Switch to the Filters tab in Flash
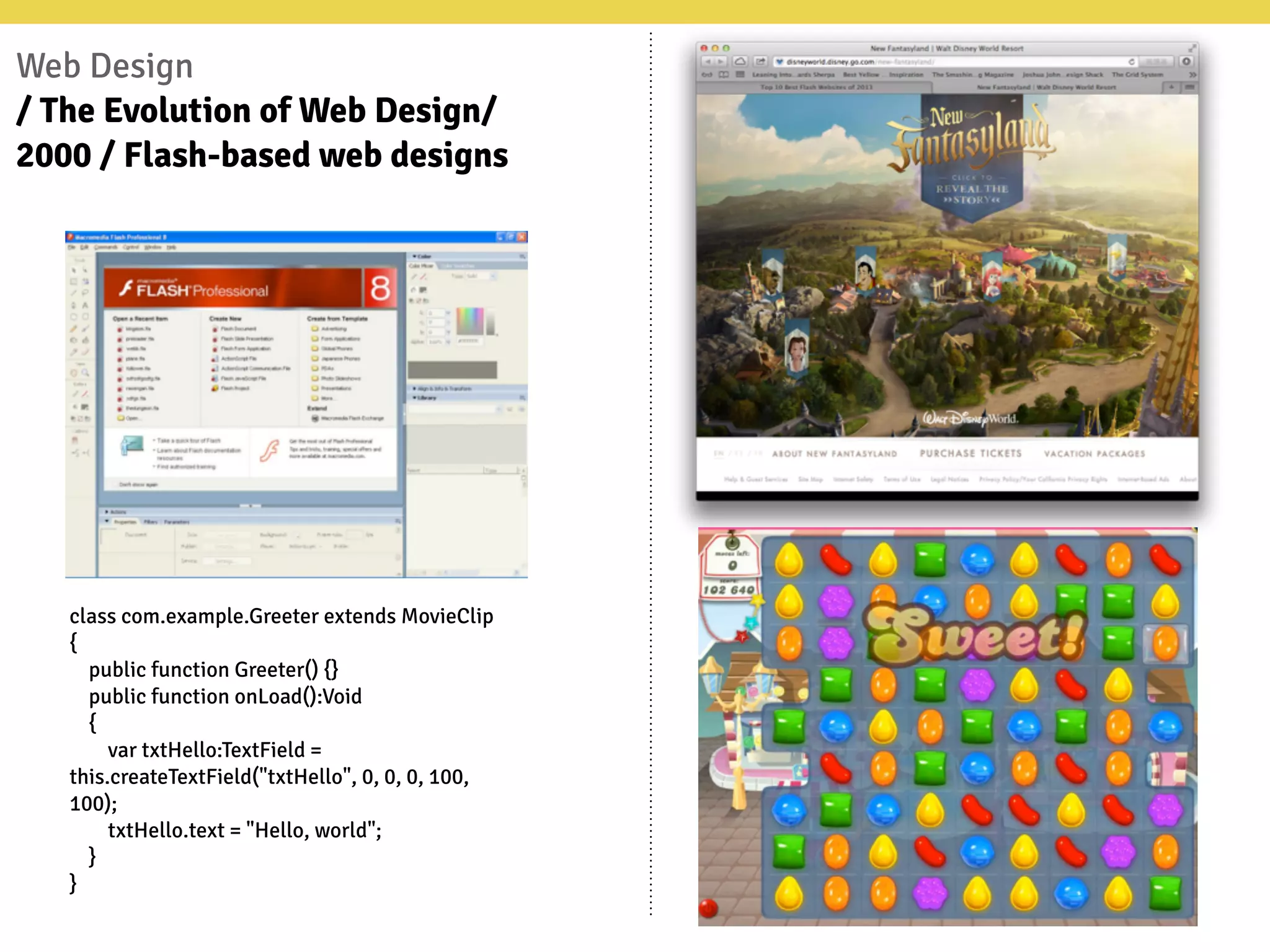 (151, 522)
